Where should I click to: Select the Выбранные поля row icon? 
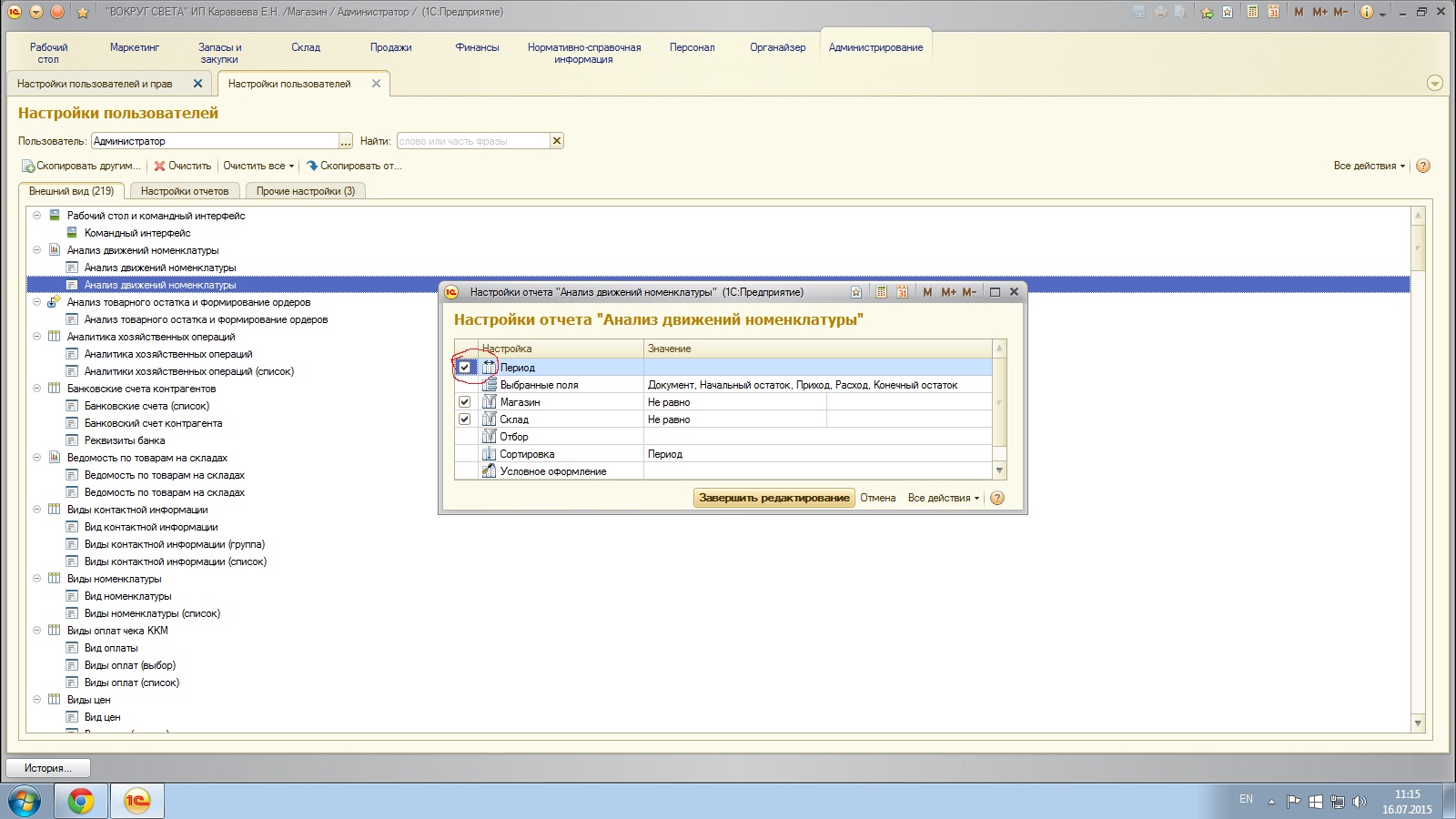point(490,385)
